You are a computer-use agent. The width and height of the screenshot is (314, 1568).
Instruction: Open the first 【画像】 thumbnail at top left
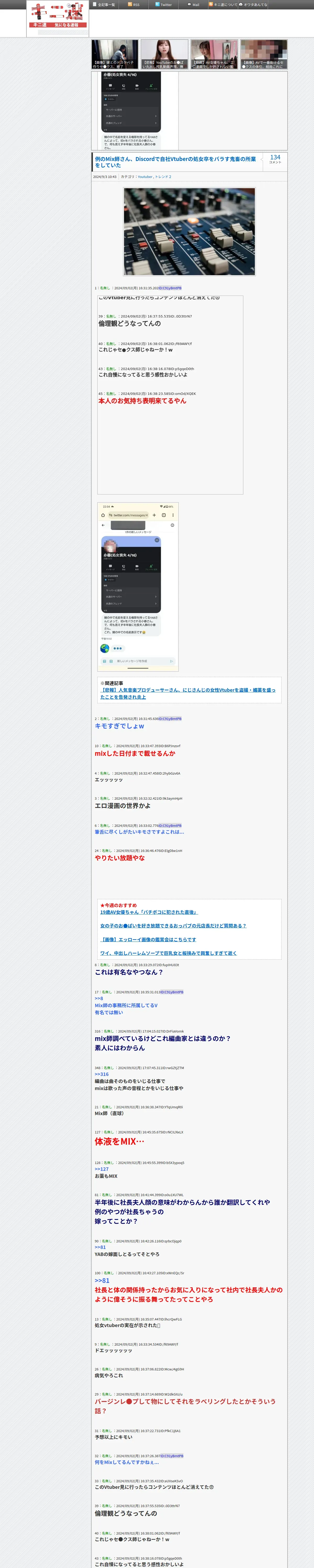pyautogui.click(x=115, y=54)
